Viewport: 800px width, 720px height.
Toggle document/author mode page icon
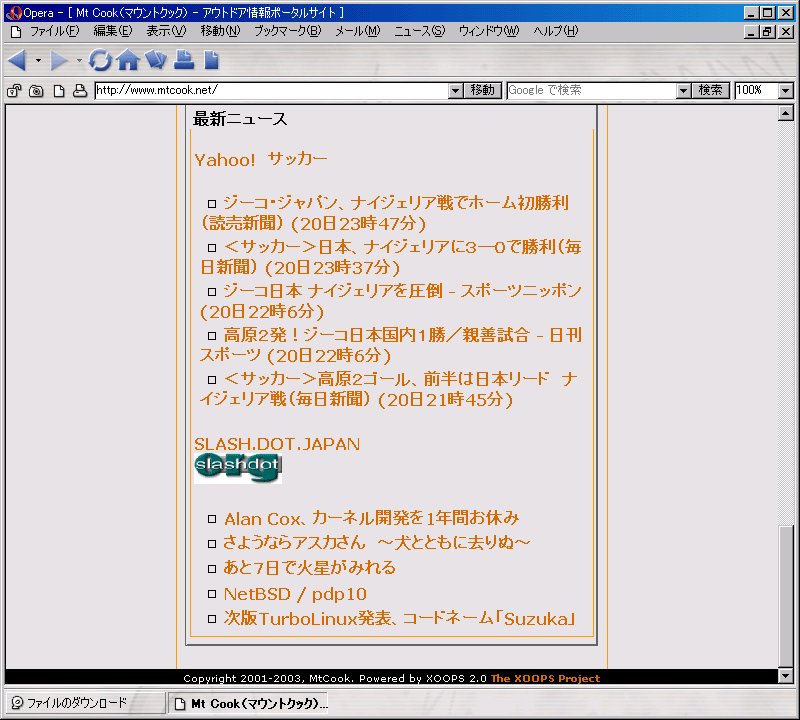point(59,91)
